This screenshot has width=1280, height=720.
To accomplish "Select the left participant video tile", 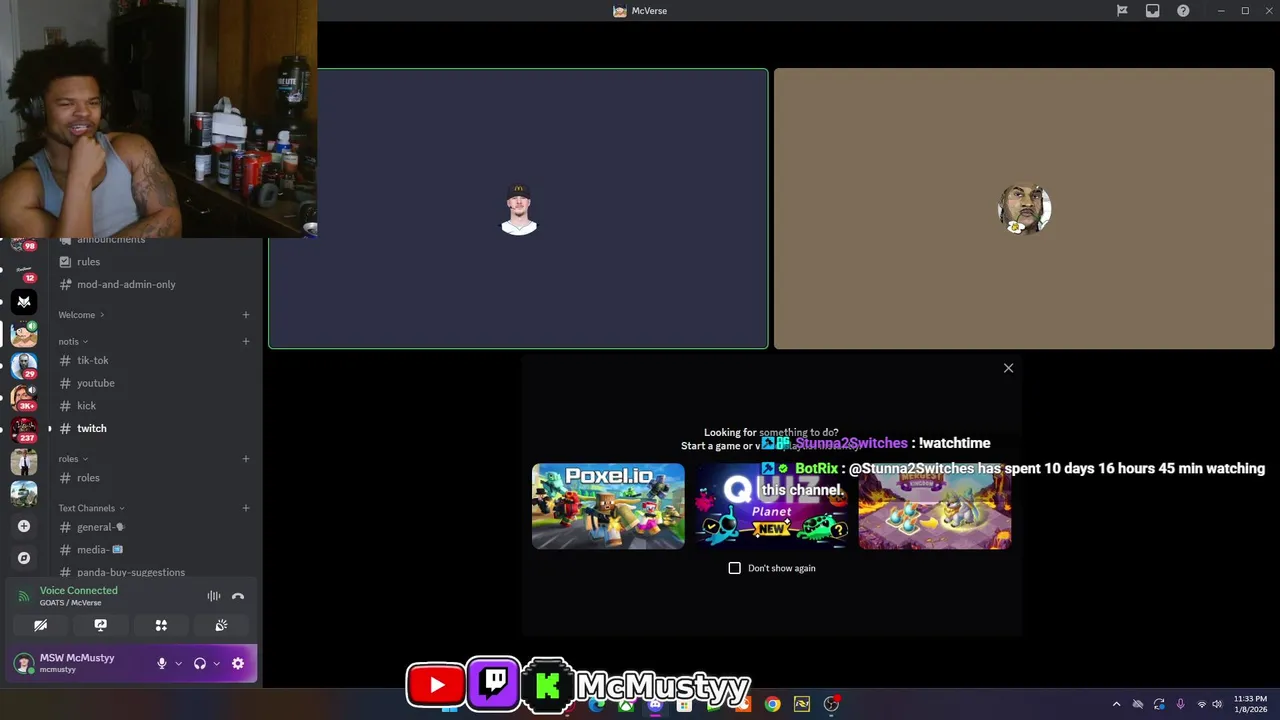I will click(518, 209).
